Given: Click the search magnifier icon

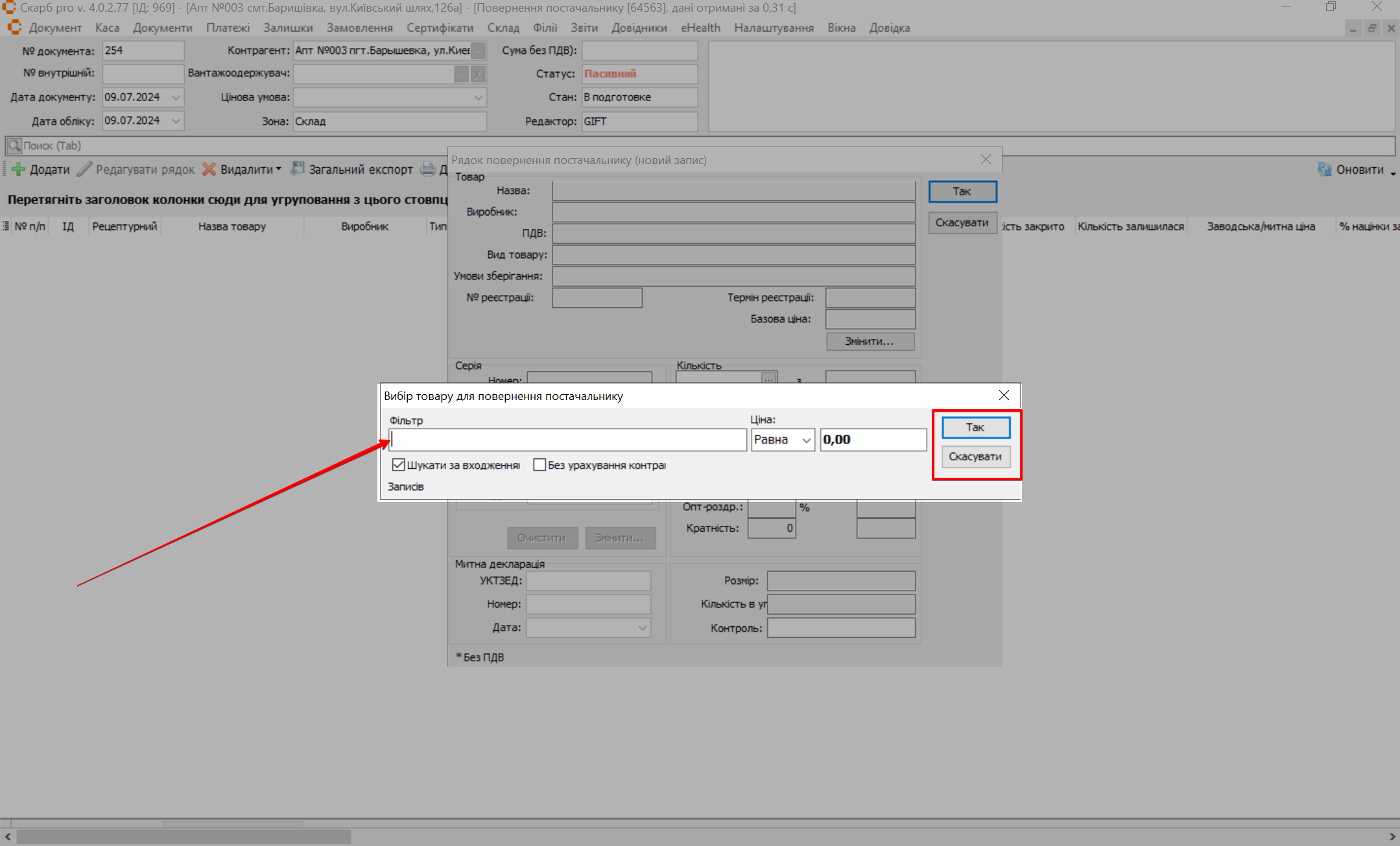Looking at the screenshot, I should (14, 146).
